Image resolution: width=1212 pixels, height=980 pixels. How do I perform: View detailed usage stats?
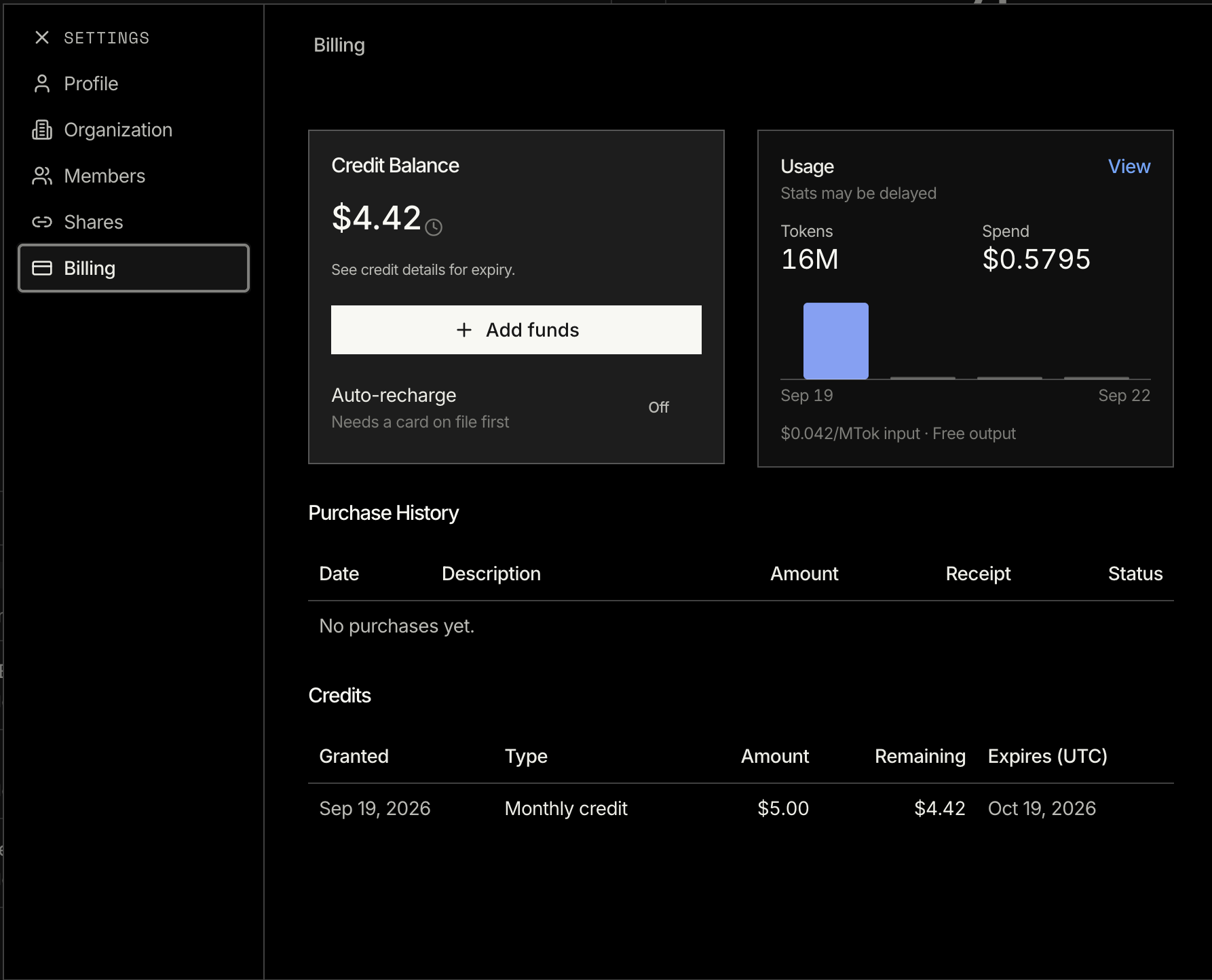click(x=1129, y=166)
